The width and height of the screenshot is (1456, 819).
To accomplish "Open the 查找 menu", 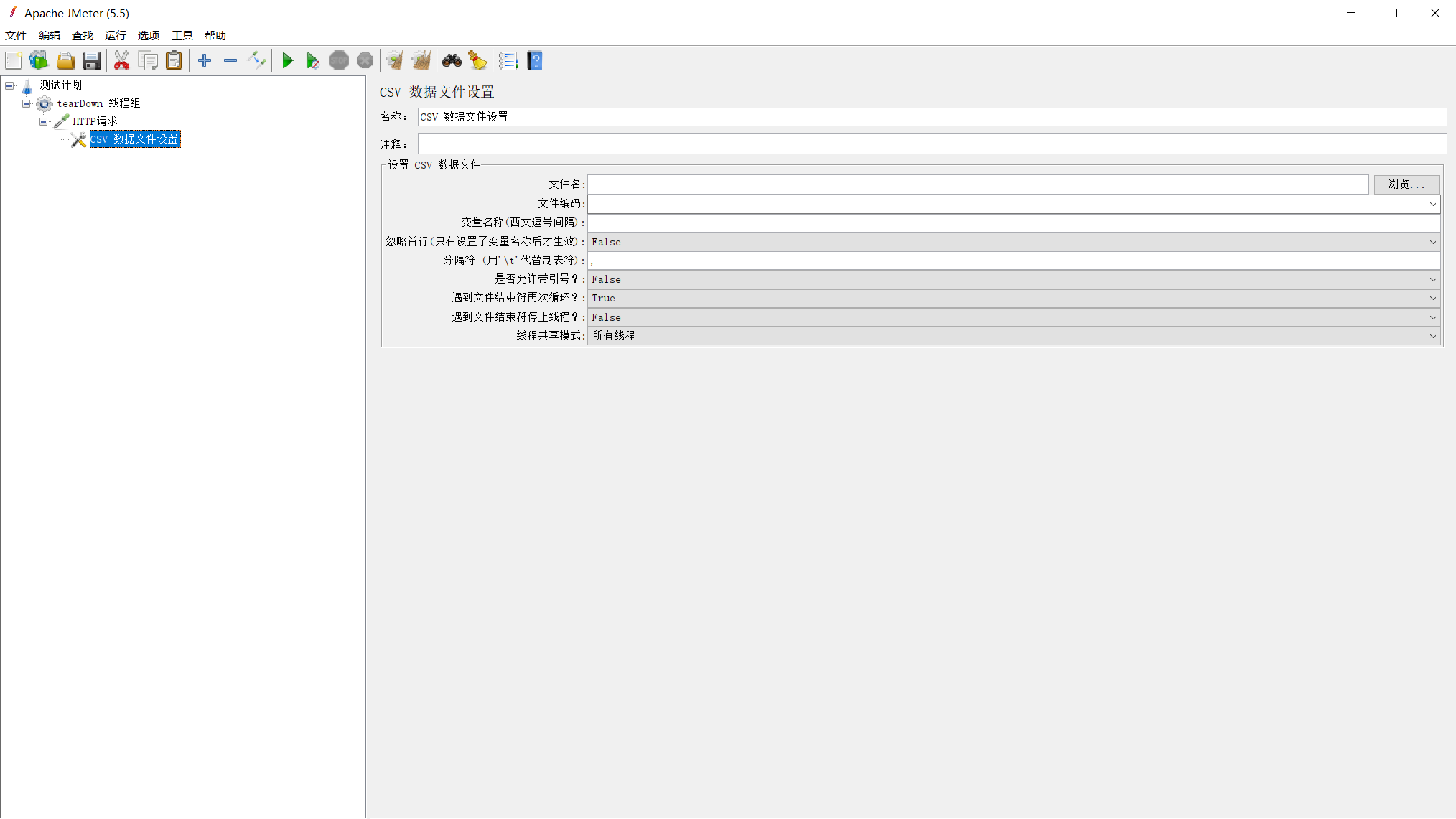I will point(83,35).
